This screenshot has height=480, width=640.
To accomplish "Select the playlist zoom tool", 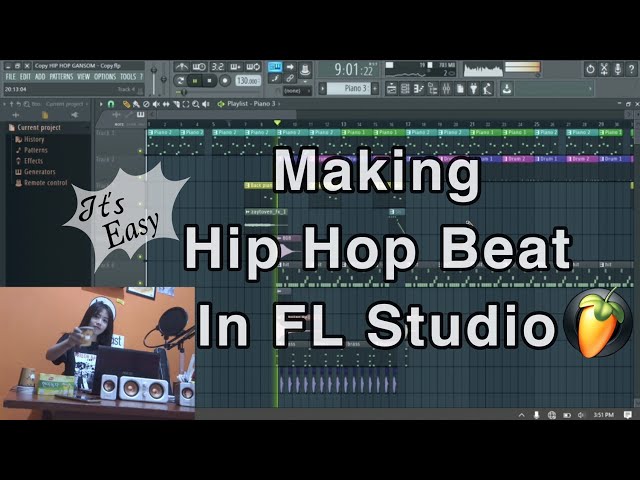I will (196, 104).
